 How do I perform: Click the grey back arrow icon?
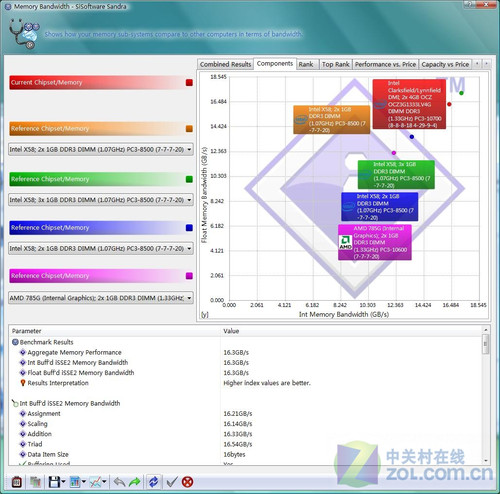click(x=119, y=482)
